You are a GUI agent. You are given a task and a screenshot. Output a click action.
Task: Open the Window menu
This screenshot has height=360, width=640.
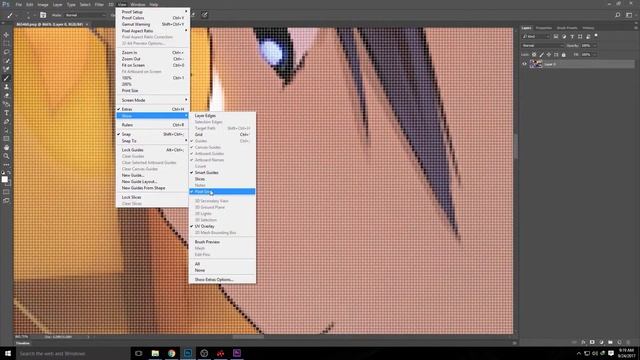[138, 4]
